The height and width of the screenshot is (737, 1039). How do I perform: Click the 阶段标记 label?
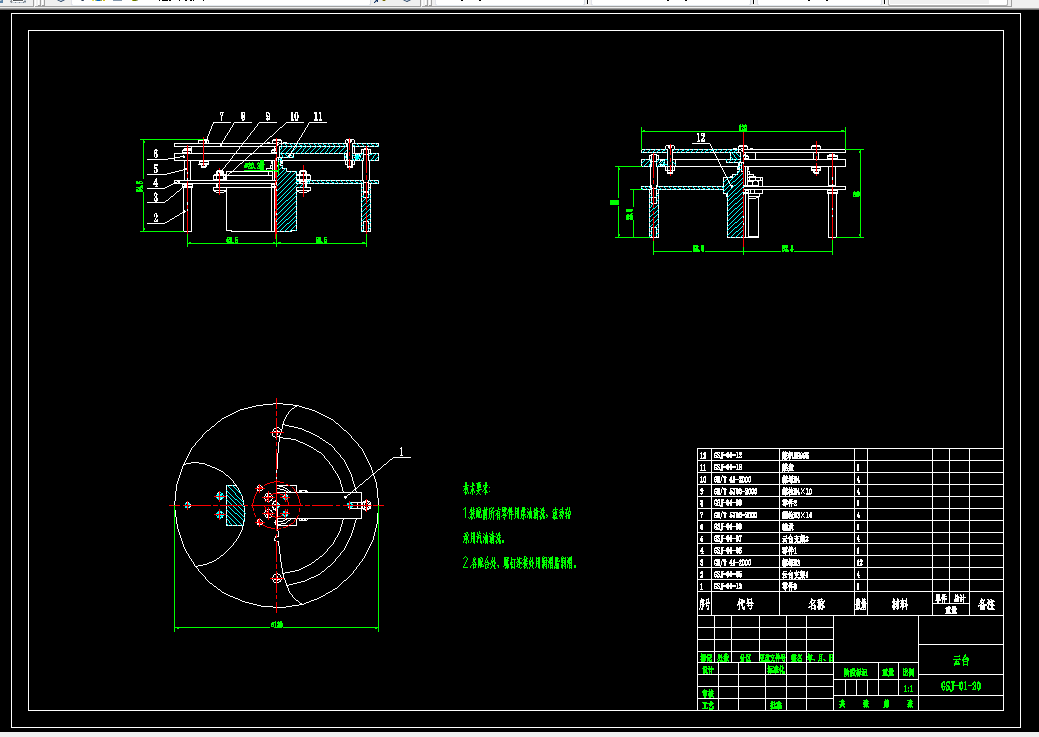click(x=855, y=672)
